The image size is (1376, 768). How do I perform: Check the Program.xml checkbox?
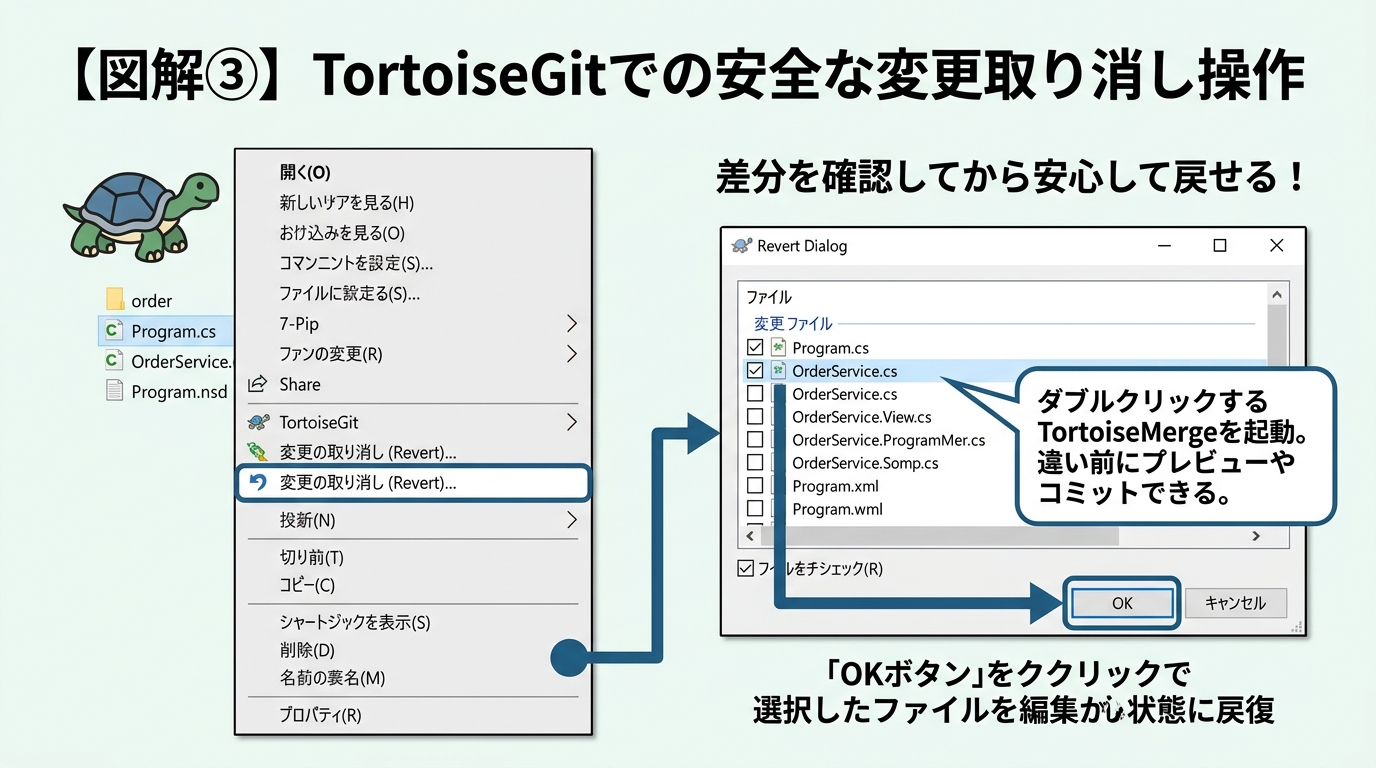point(755,486)
